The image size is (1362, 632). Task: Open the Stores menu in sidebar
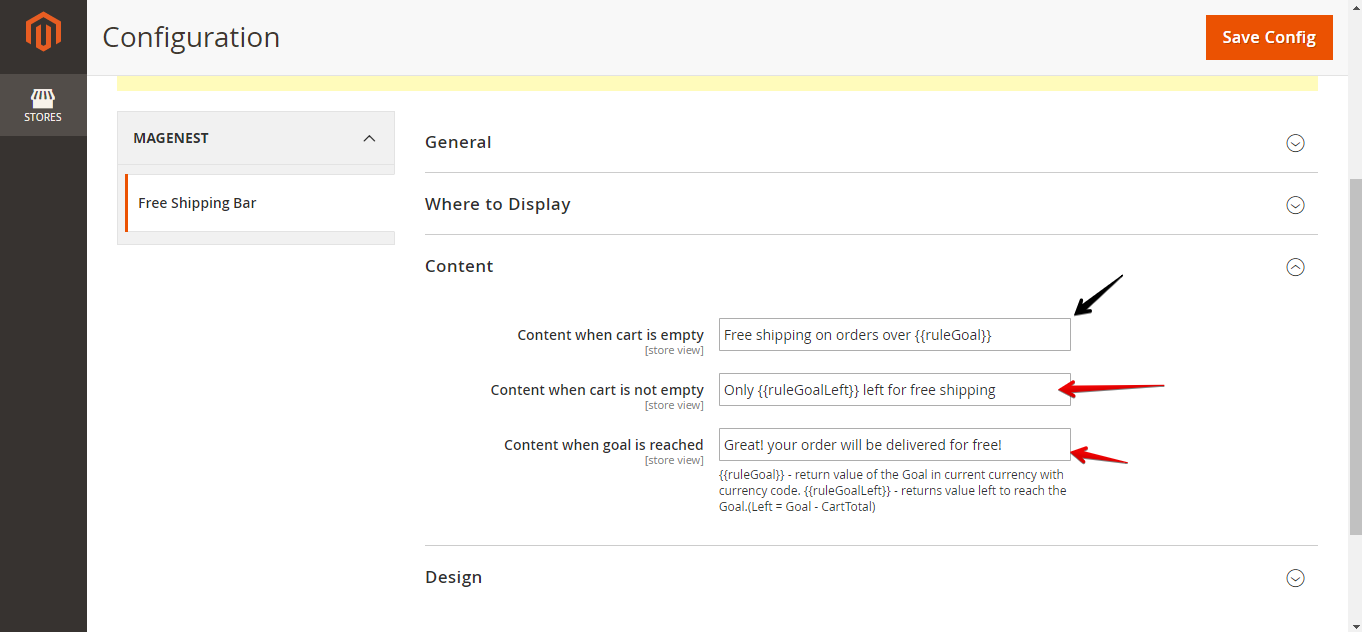click(43, 105)
